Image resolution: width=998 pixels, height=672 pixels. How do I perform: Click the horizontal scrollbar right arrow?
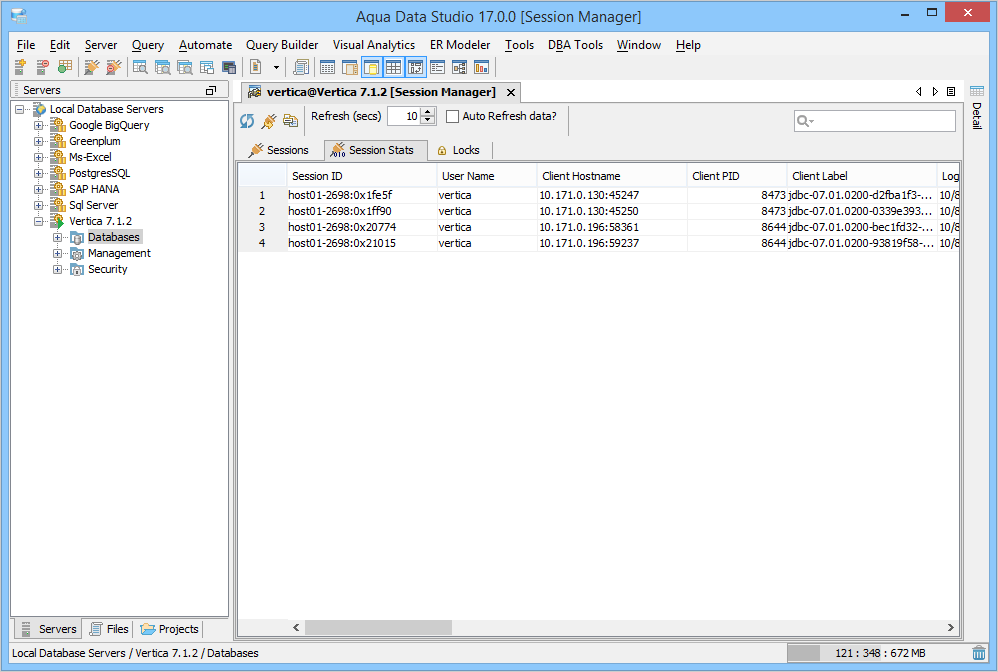tap(950, 628)
